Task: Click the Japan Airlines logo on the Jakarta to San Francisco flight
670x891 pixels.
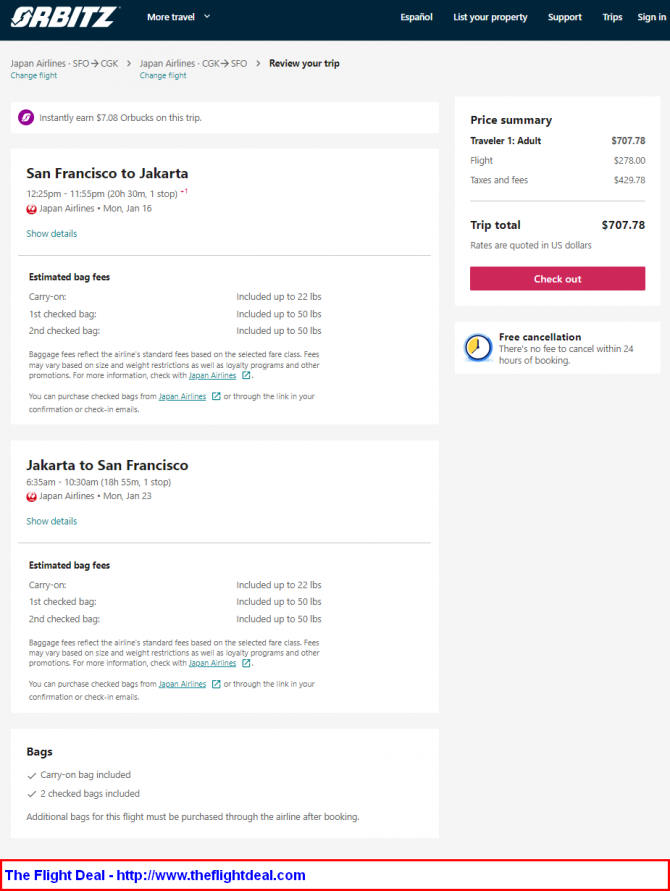Action: coord(31,497)
